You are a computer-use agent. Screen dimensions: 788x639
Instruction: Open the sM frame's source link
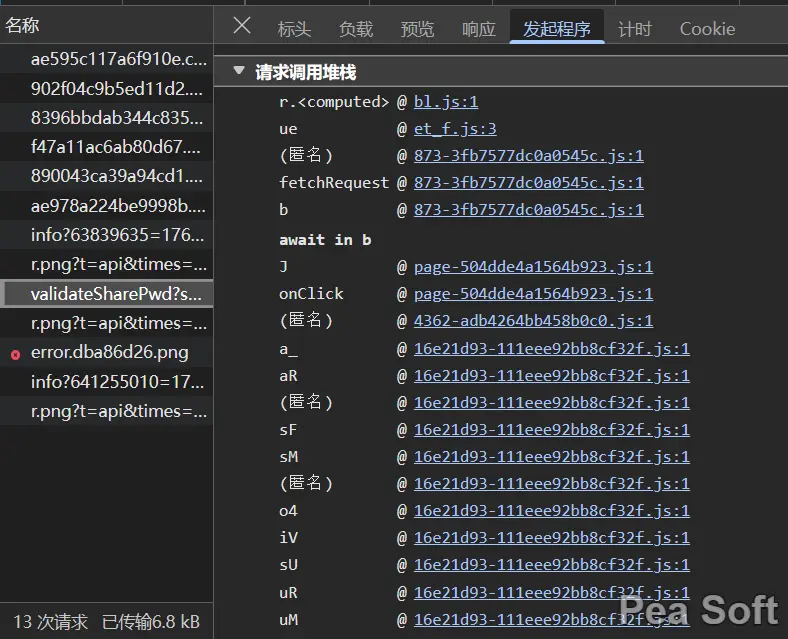(551, 457)
